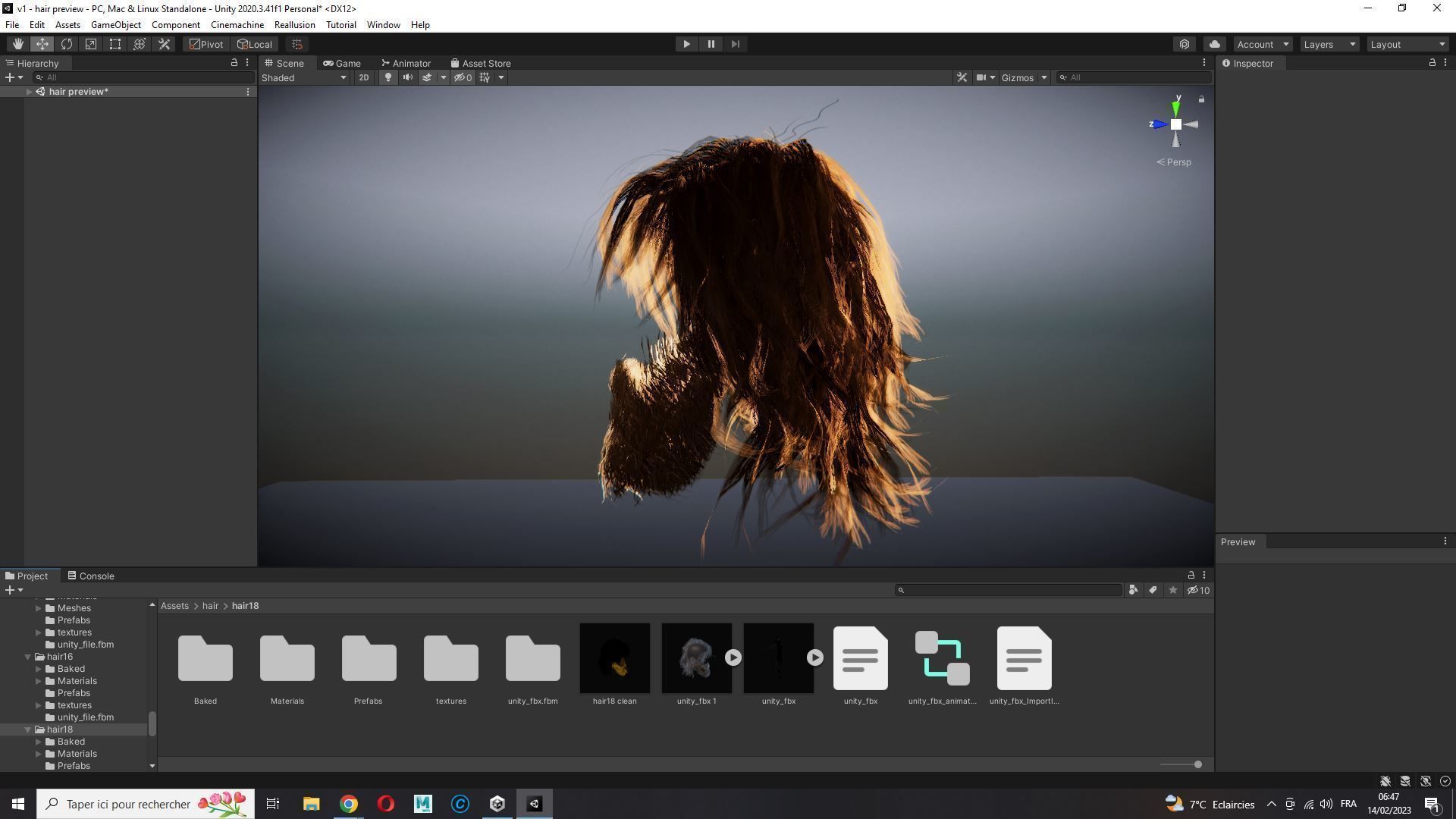Image resolution: width=1456 pixels, height=819 pixels.
Task: Select the Rotate tool
Action: (x=67, y=44)
